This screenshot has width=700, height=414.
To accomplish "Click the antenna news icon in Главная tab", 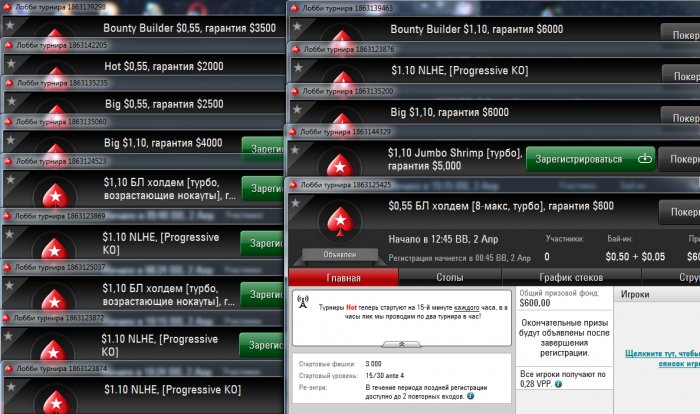I will coord(303,302).
